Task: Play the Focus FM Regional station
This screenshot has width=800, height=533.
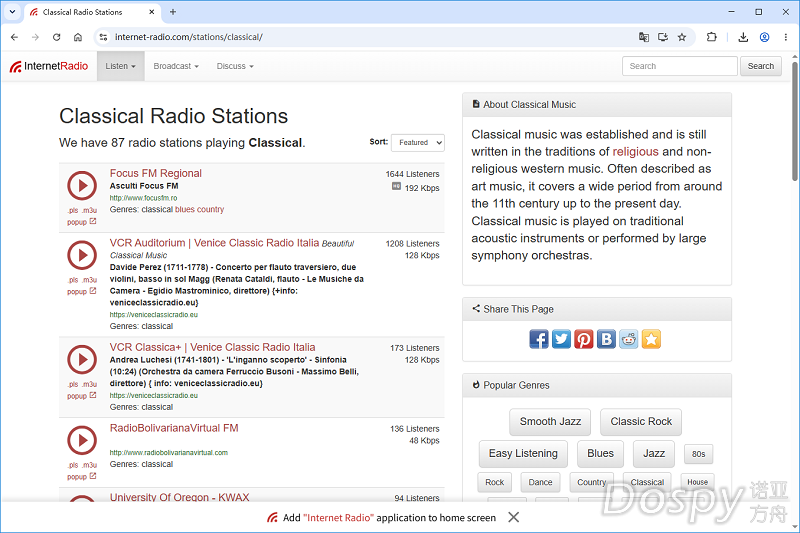Action: point(82,186)
